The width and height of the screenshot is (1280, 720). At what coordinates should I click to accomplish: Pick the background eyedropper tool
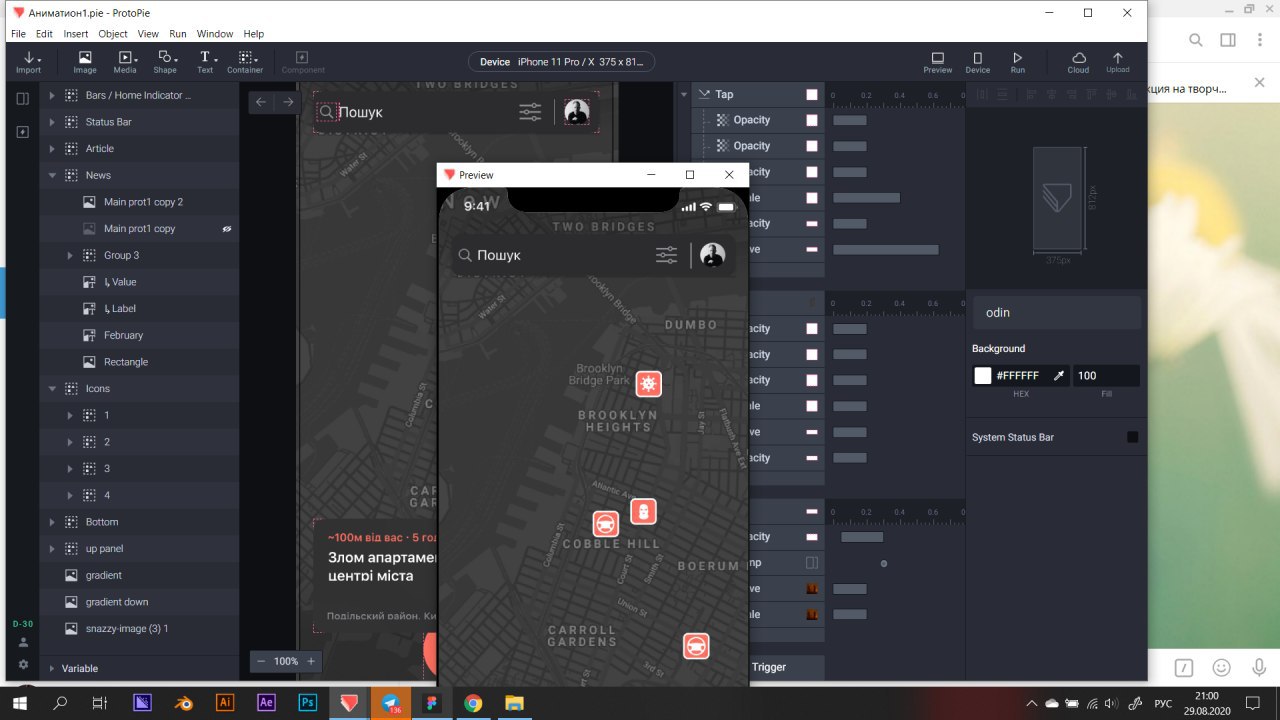[x=1059, y=376]
